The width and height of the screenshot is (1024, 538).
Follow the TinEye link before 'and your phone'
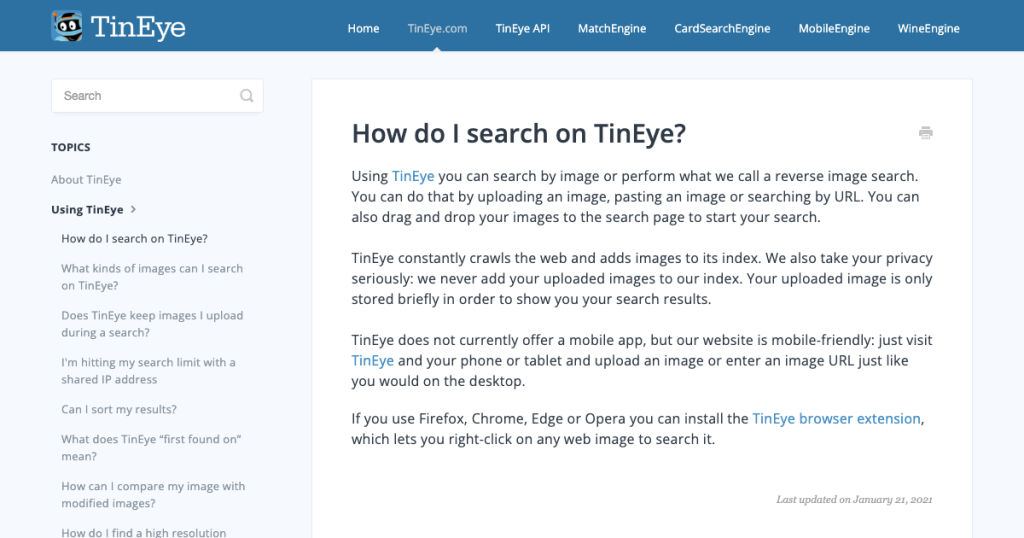coord(372,361)
